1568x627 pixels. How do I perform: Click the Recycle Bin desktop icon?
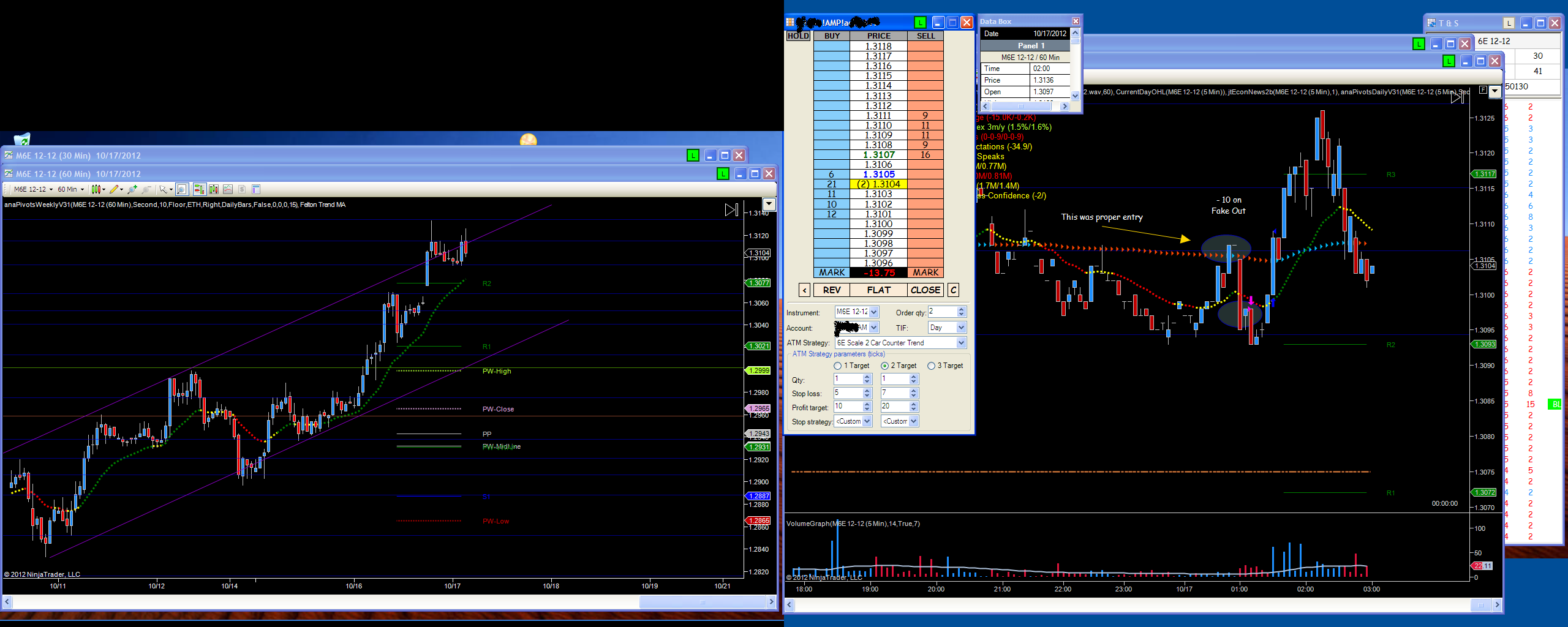[21, 139]
